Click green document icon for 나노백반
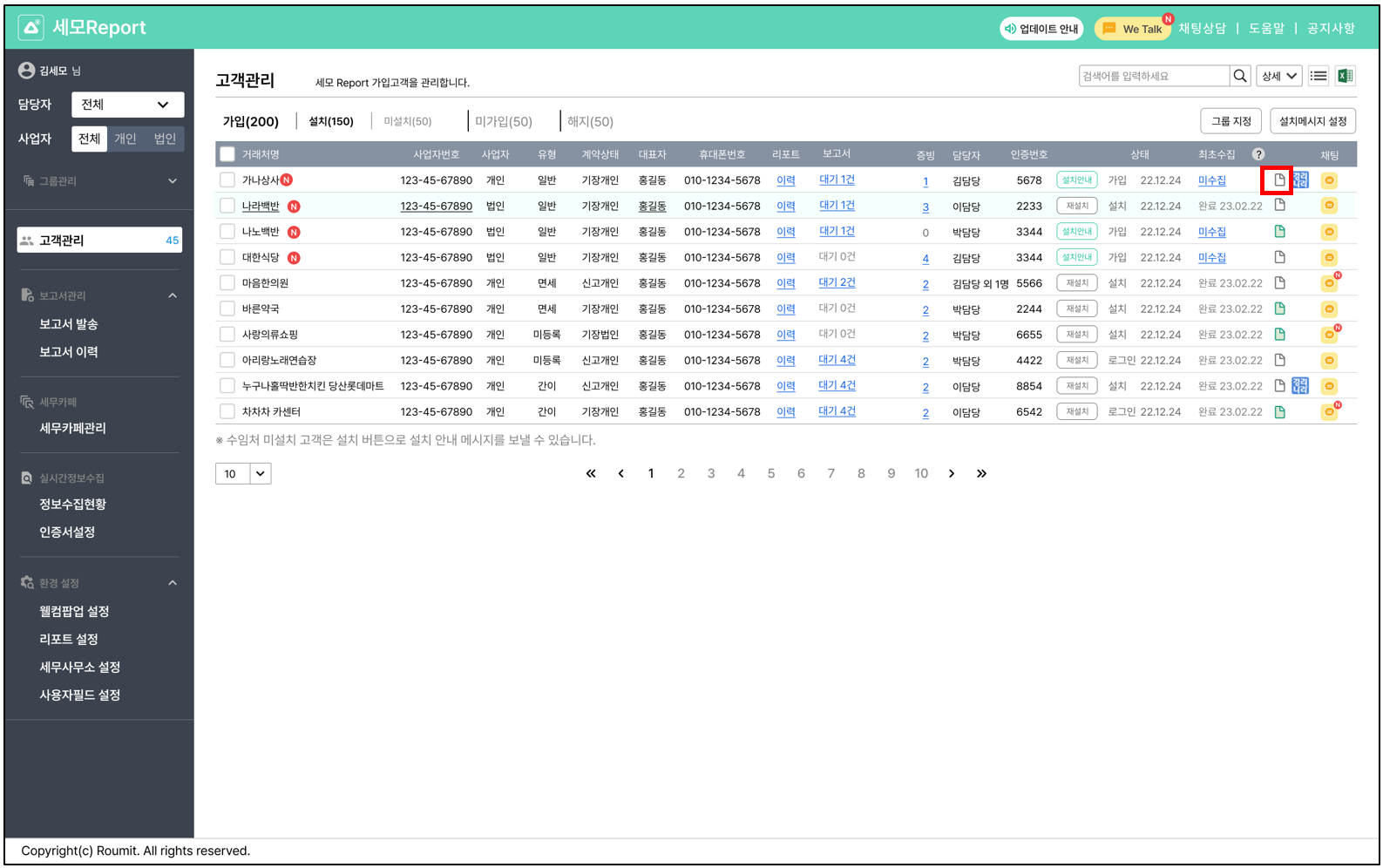Viewport: 1383px width, 868px height. pos(1279,232)
